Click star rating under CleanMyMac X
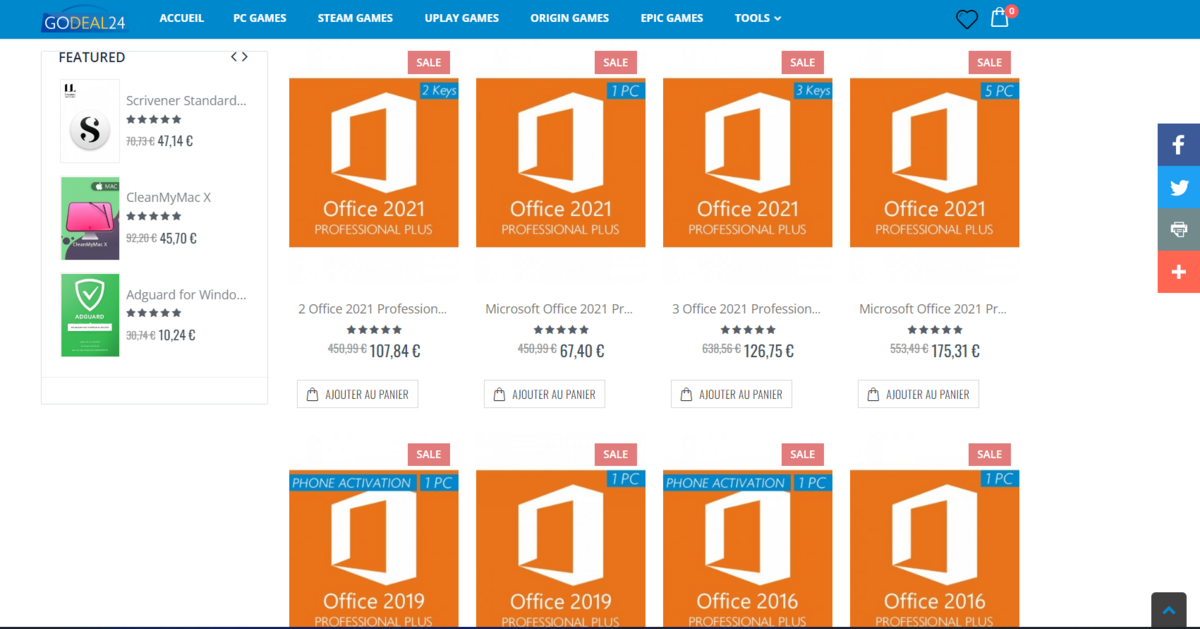 (x=154, y=216)
